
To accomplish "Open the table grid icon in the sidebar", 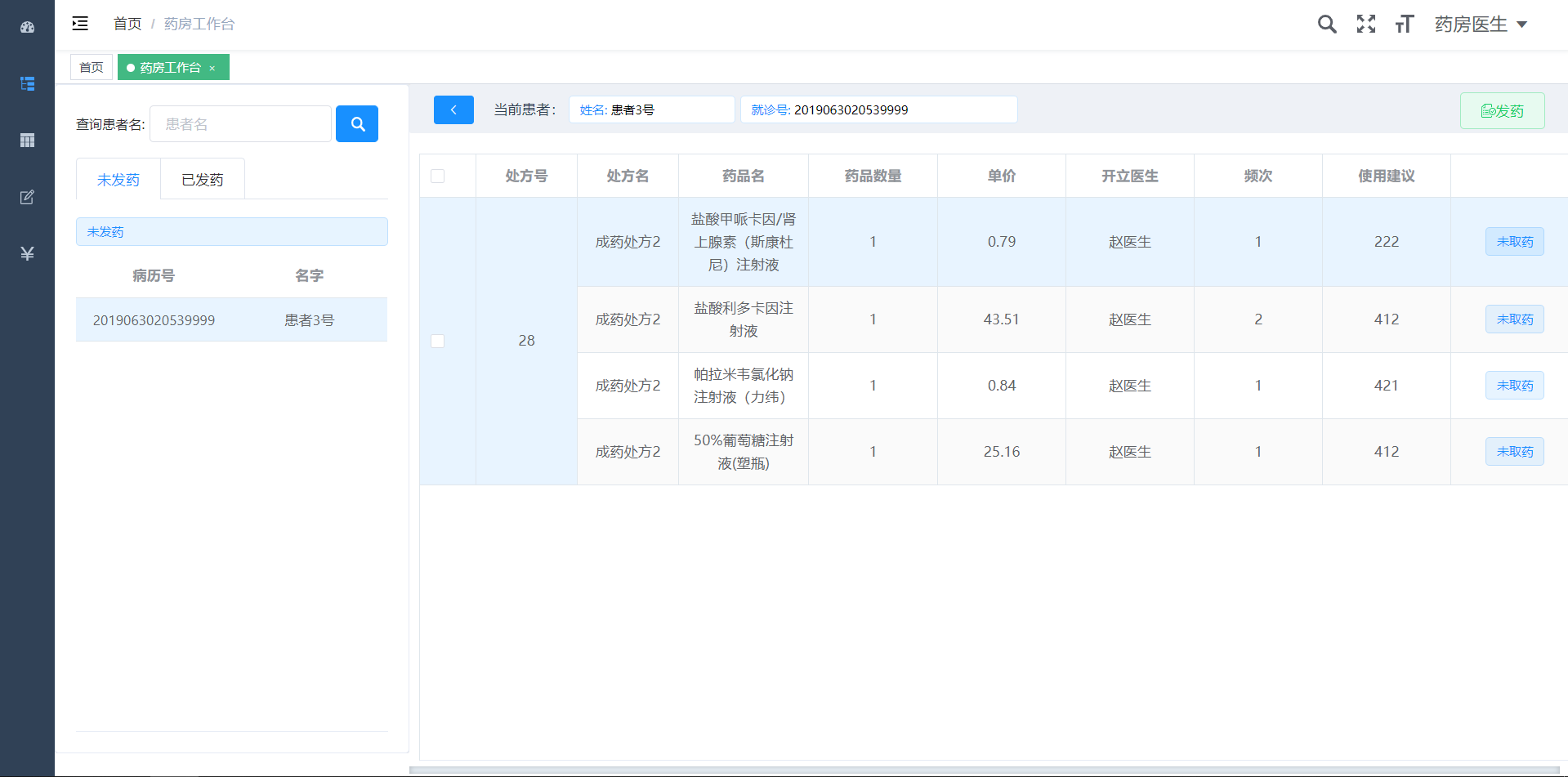I will click(x=27, y=141).
